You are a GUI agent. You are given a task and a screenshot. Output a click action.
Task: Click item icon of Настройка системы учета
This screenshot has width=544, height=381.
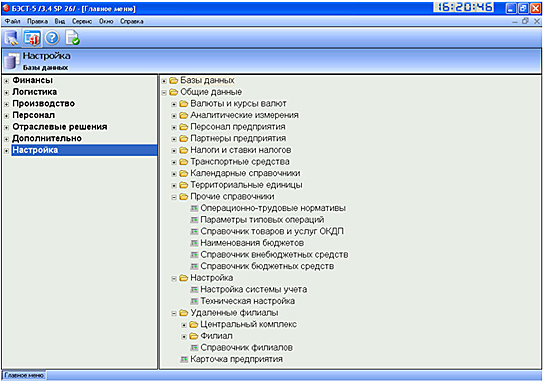(x=194, y=290)
